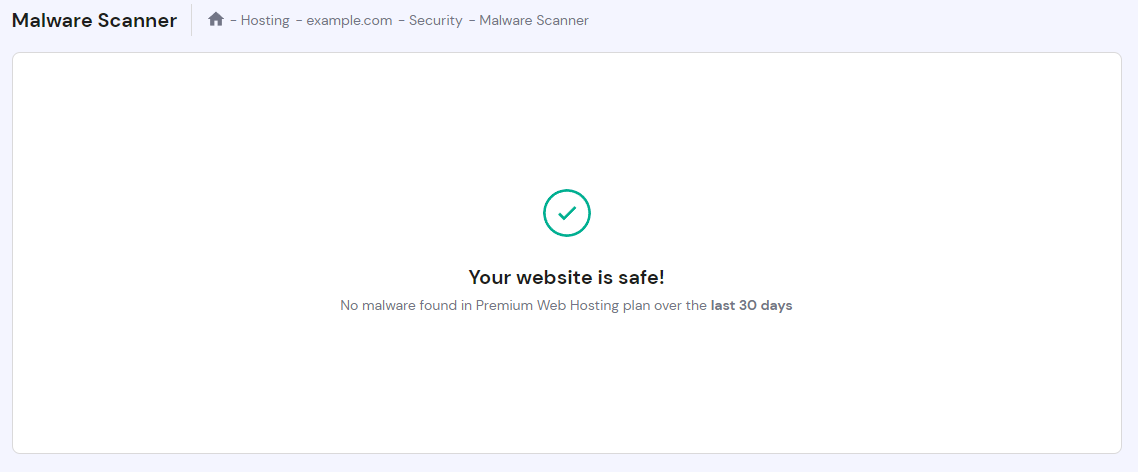Viewport: 1138px width, 472px height.
Task: Click the dash separator before example.com
Action: [299, 20]
